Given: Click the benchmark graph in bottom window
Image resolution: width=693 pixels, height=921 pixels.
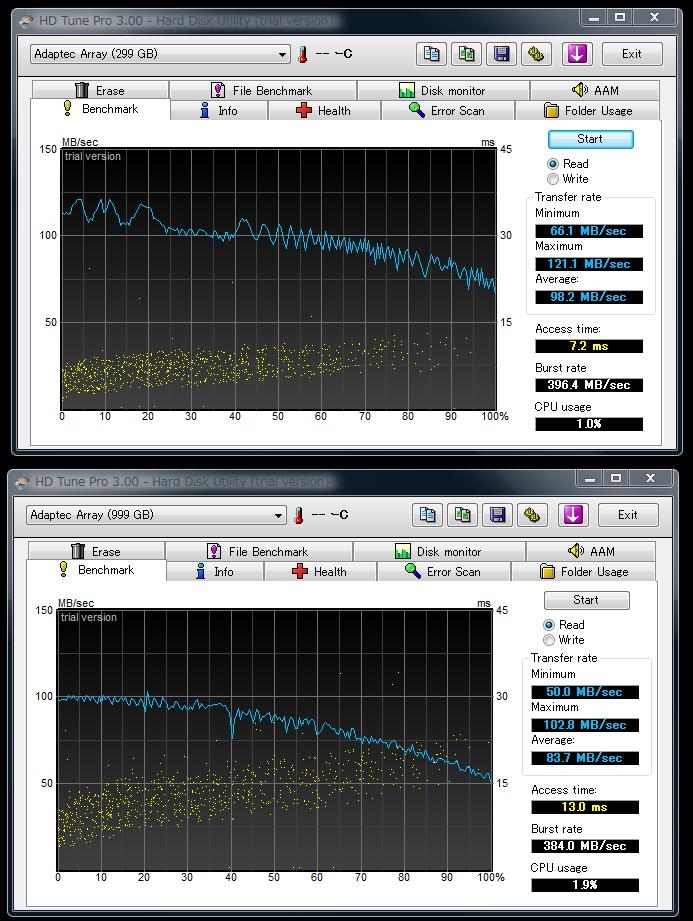Looking at the screenshot, I should [274, 740].
